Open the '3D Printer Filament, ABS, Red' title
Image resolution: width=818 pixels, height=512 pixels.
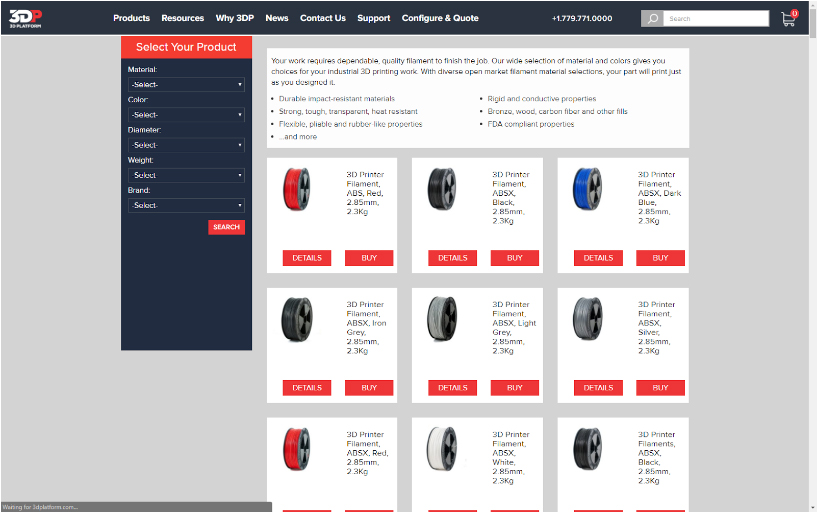coord(365,193)
